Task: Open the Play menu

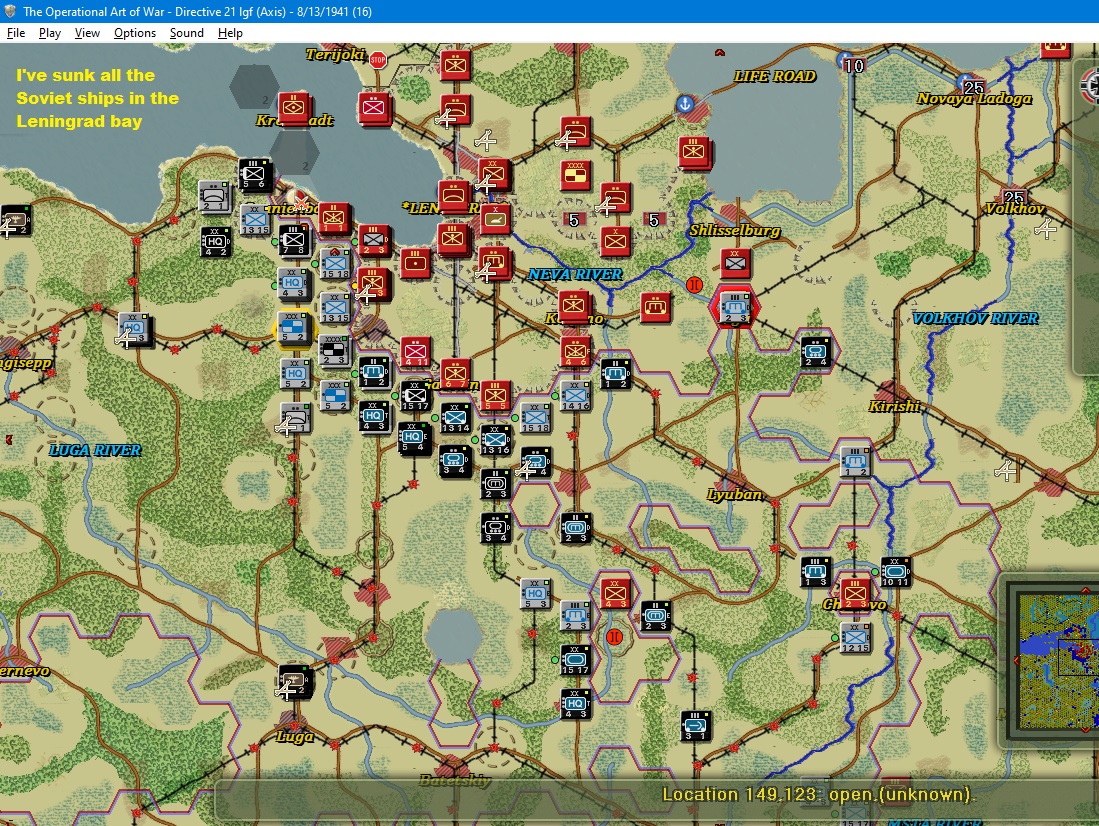Action: coord(50,33)
